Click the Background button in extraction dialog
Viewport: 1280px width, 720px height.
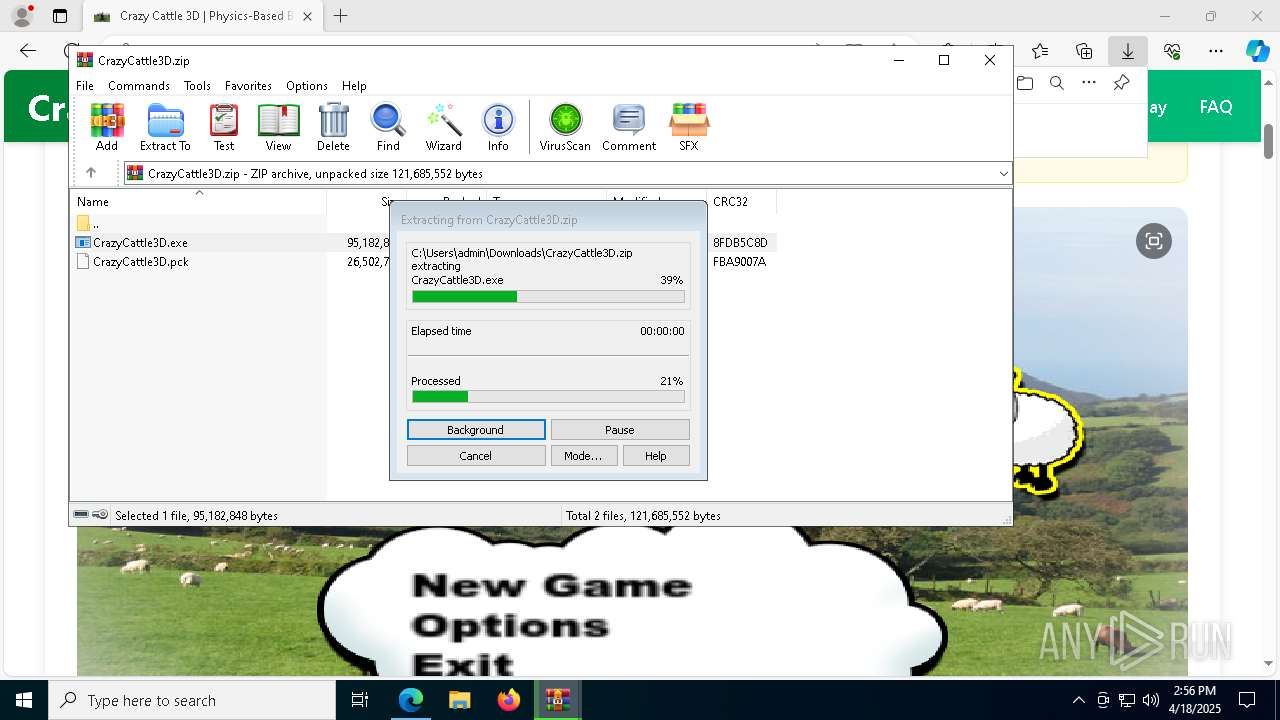point(476,429)
